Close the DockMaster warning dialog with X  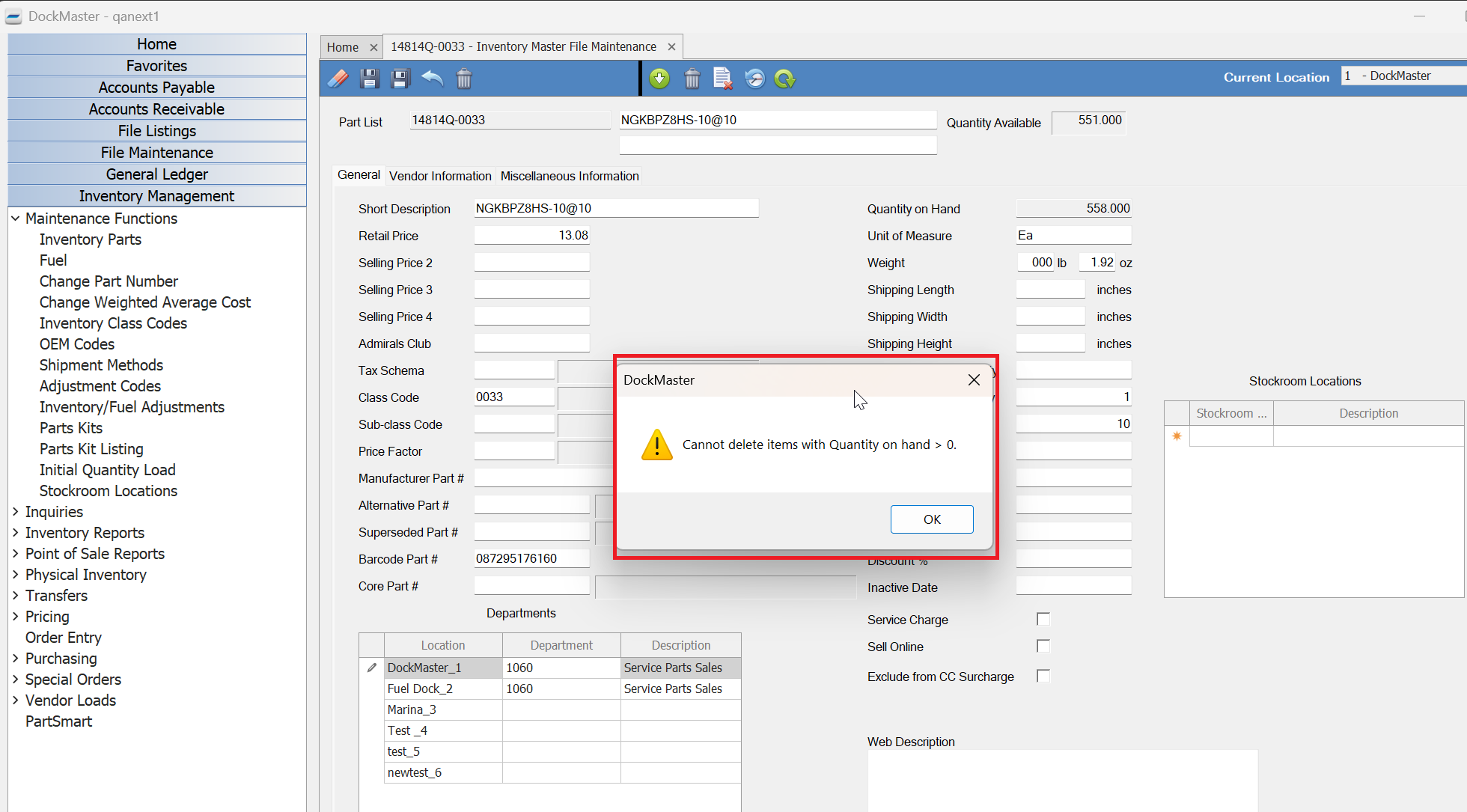click(974, 380)
